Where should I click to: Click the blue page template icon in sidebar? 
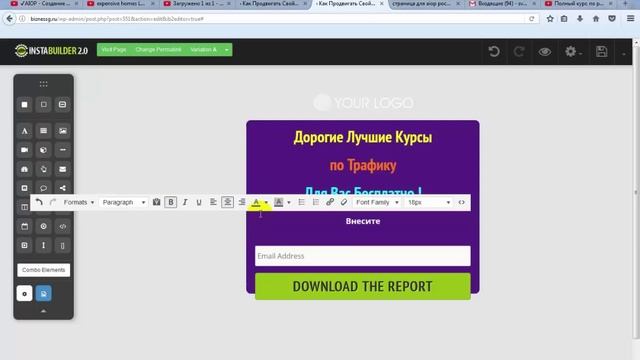[43, 293]
